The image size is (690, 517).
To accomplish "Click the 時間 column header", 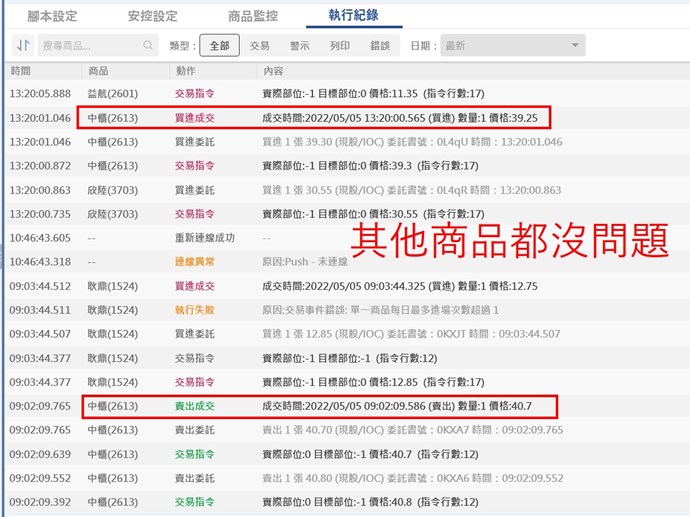I will coord(21,71).
